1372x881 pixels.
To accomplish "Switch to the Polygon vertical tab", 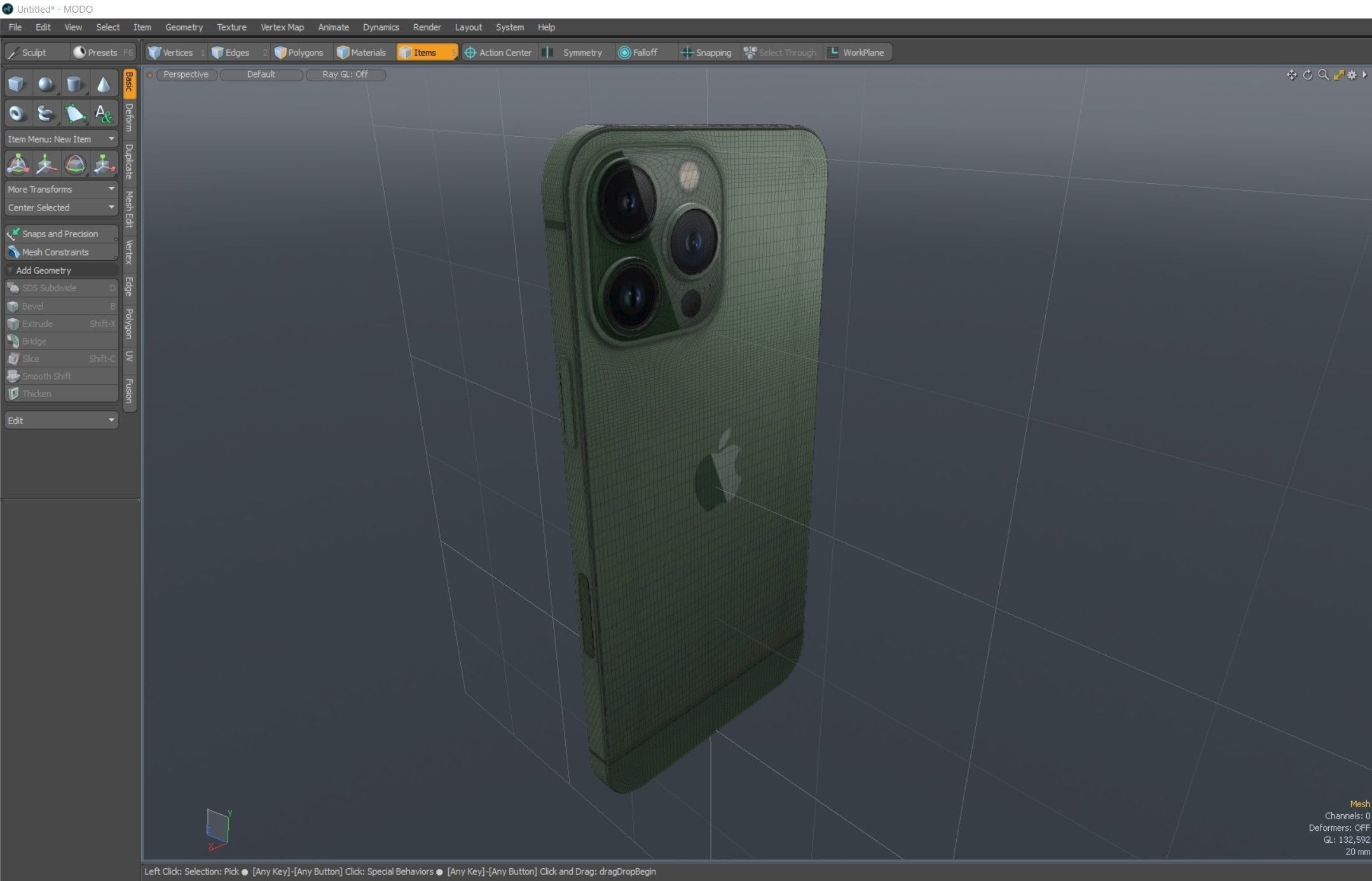I will point(130,324).
